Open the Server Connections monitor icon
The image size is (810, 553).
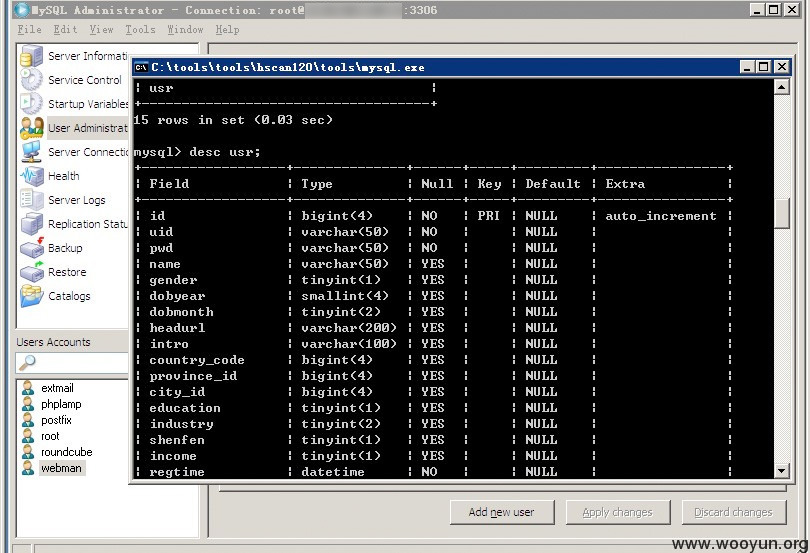tap(32, 152)
